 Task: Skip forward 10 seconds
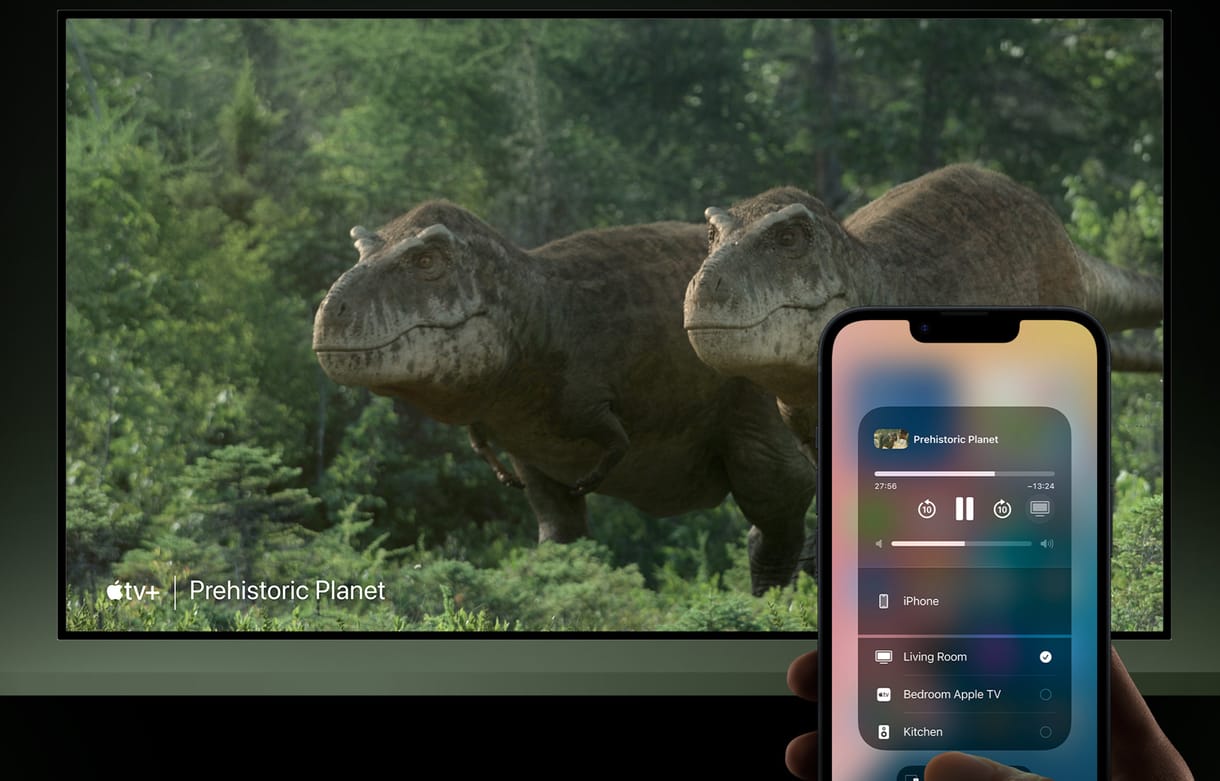pos(1002,509)
